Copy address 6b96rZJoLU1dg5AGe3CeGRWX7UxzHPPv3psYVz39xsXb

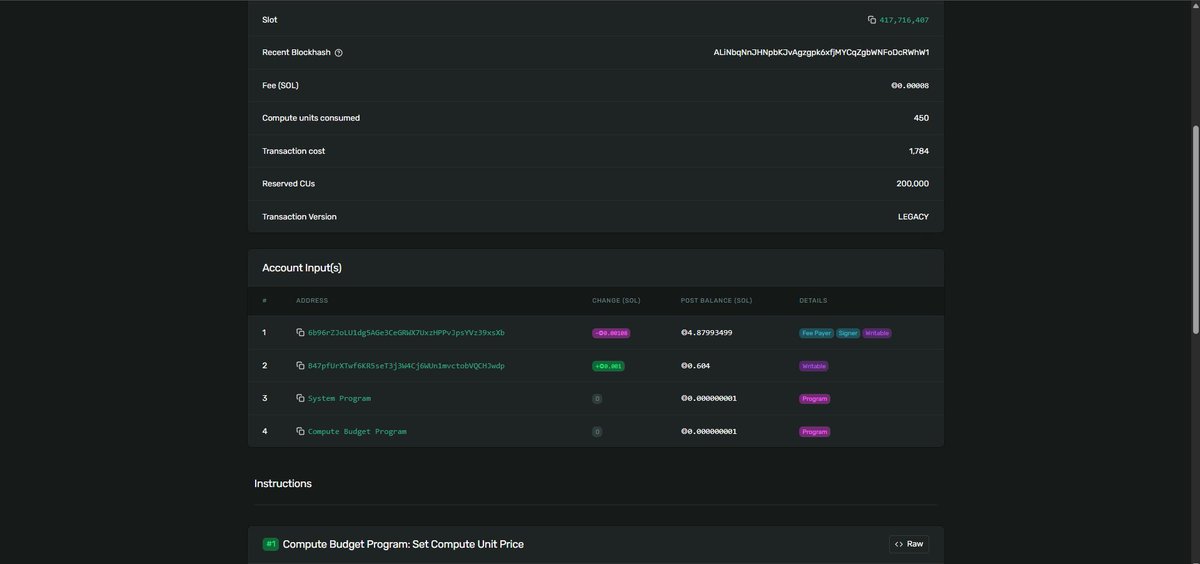pyautogui.click(x=300, y=333)
